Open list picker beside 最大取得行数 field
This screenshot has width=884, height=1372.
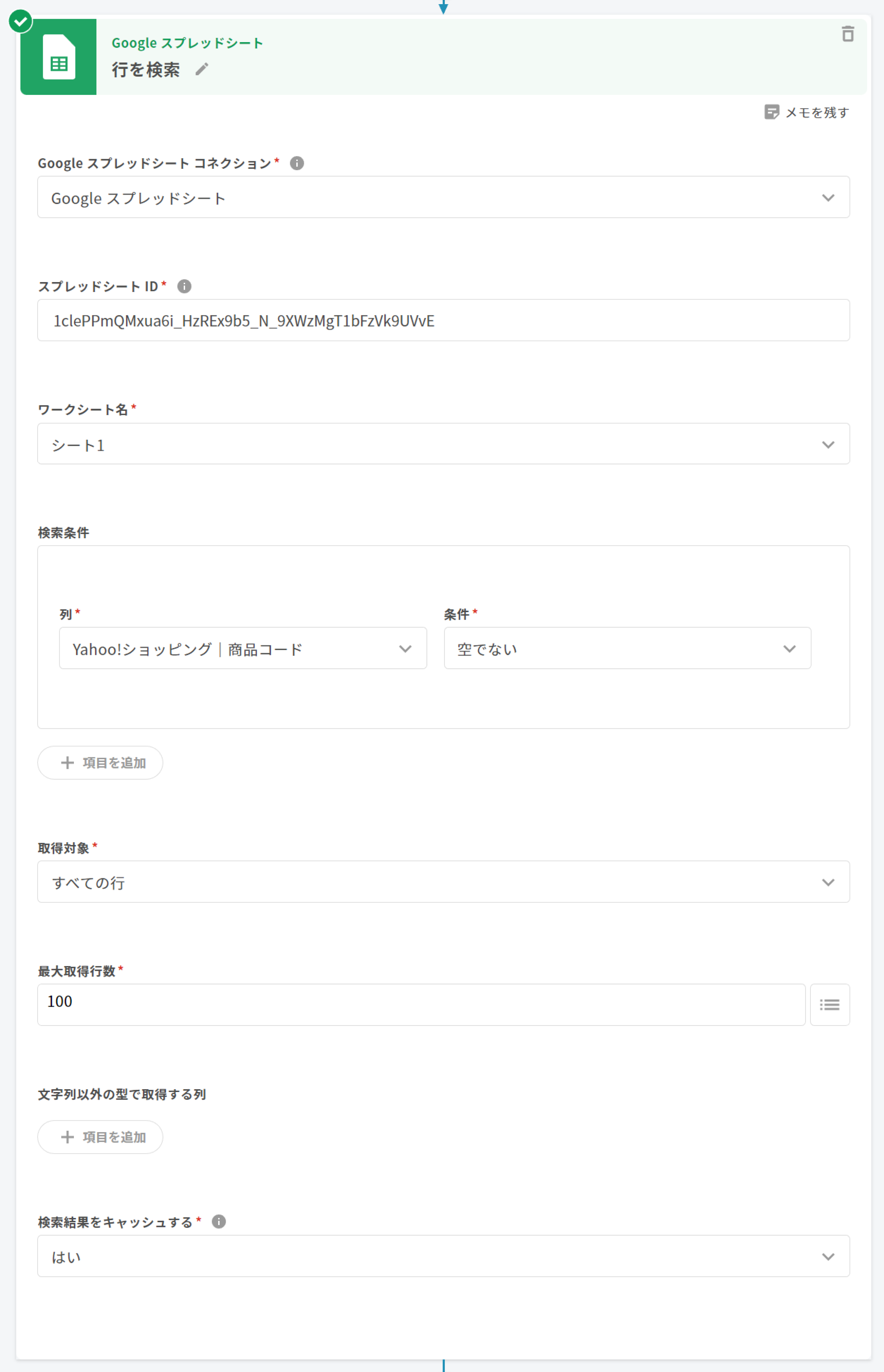point(829,1004)
